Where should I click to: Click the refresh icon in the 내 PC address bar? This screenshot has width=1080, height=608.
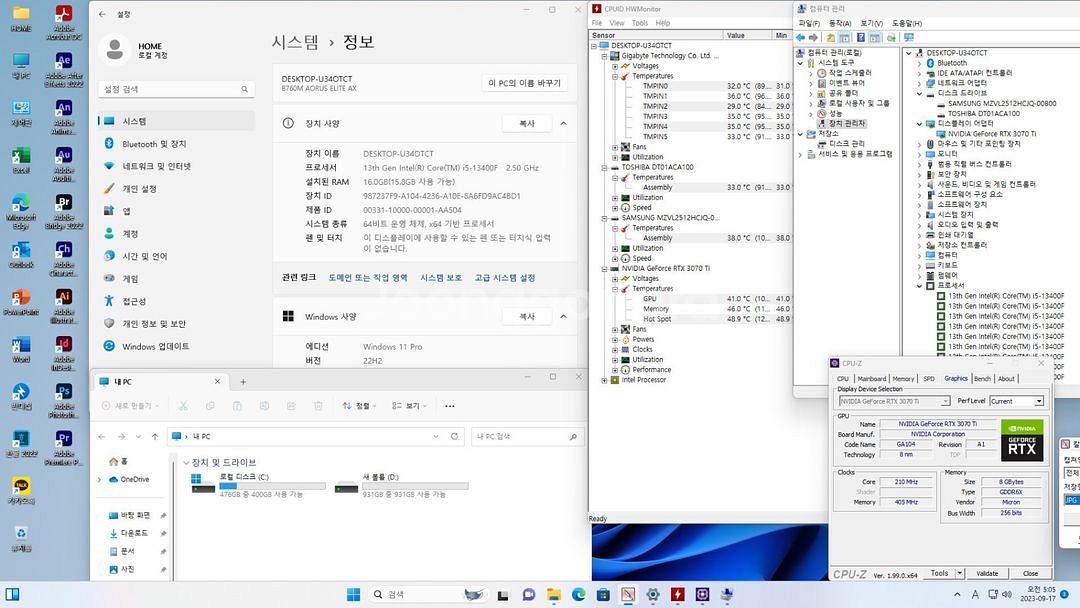tap(455, 436)
